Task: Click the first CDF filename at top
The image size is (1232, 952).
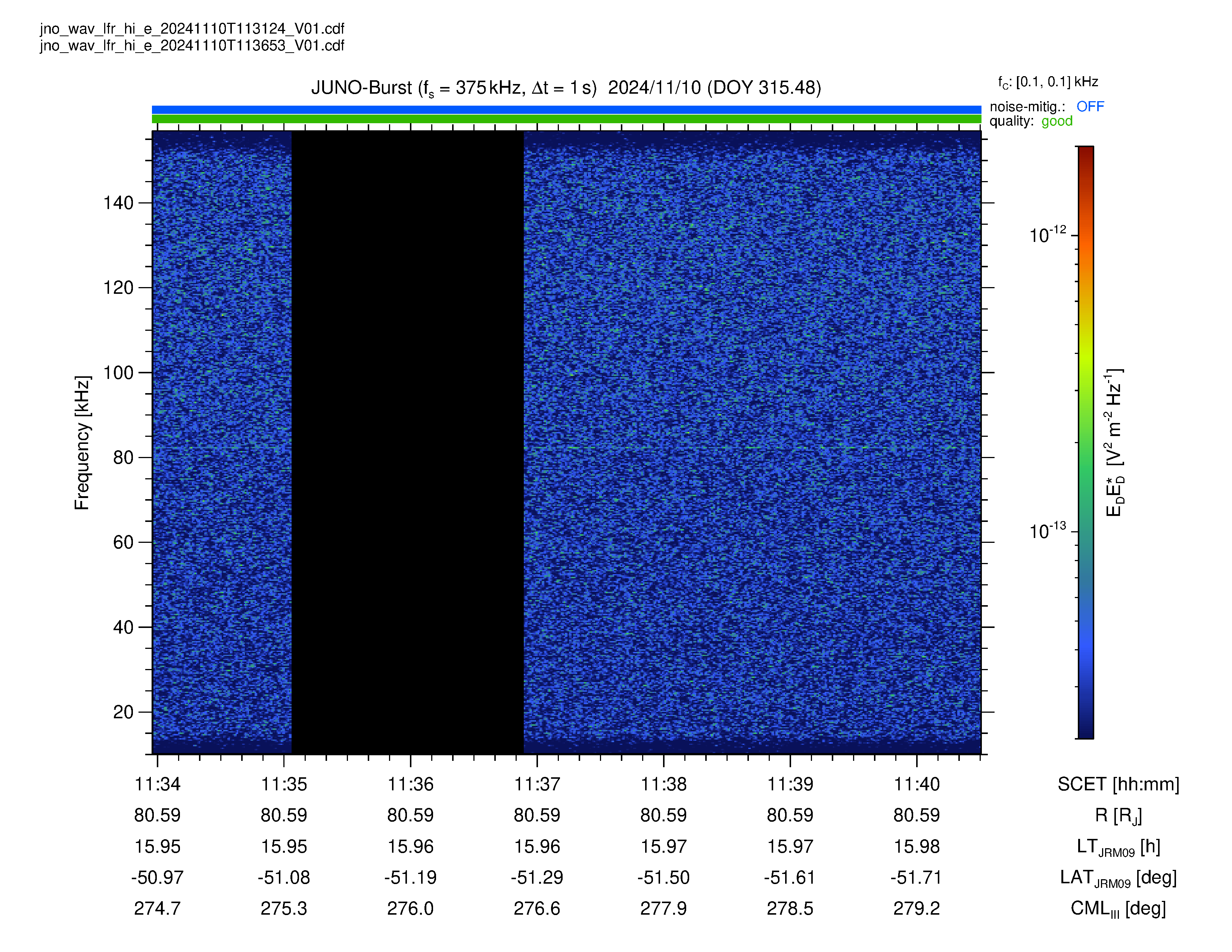Action: pyautogui.click(x=192, y=29)
